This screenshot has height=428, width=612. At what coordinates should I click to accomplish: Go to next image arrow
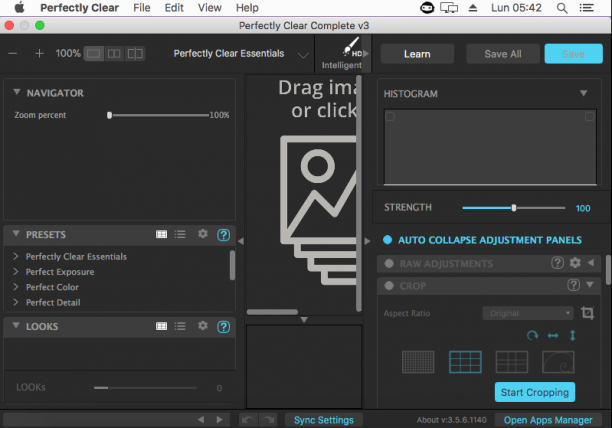(x=219, y=420)
